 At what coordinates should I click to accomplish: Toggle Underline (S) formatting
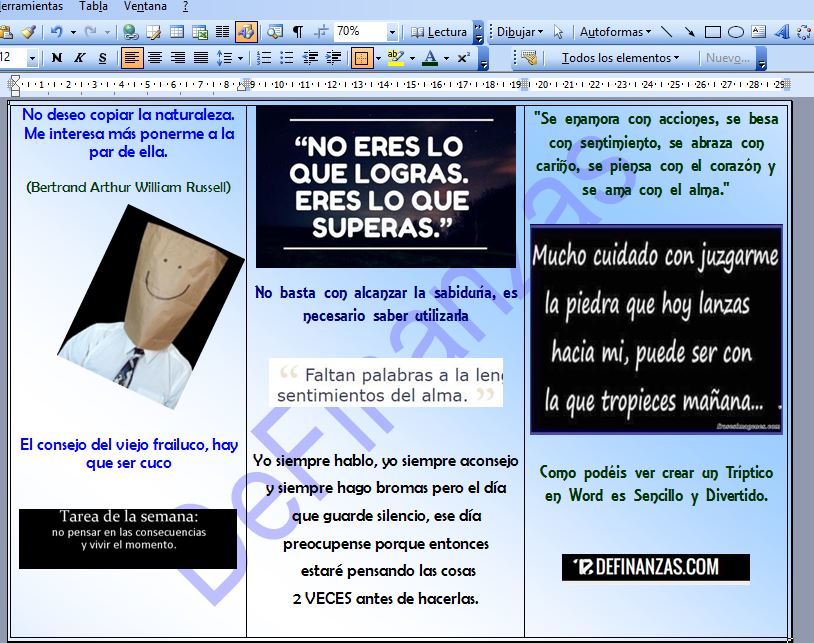click(103, 58)
